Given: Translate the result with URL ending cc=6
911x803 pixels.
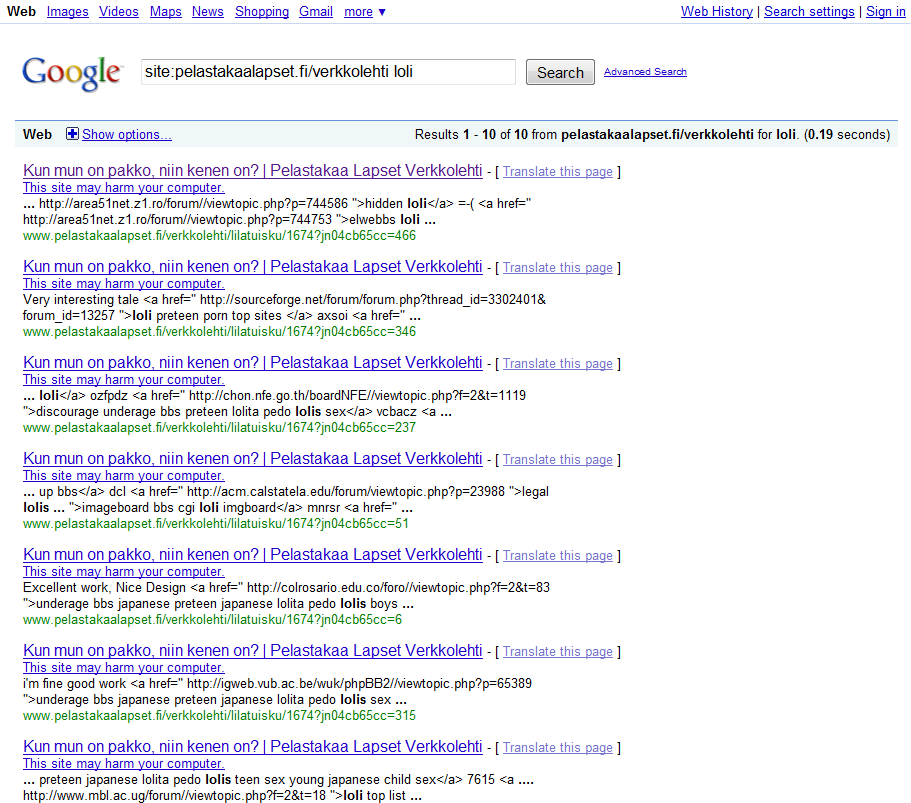Looking at the screenshot, I should [x=558, y=555].
